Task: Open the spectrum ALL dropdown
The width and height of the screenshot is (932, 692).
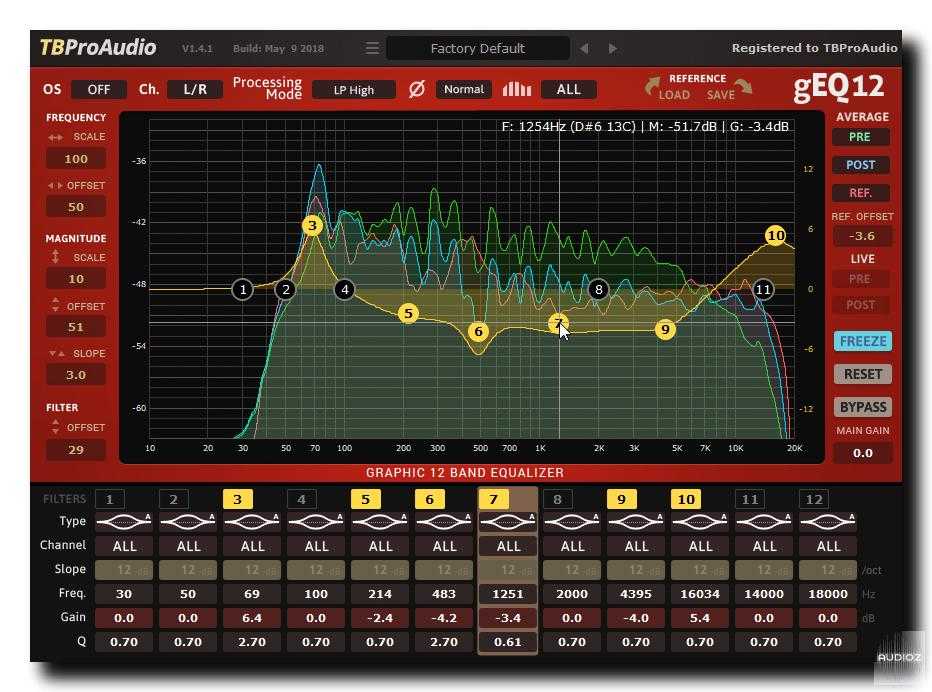Action: [x=568, y=89]
